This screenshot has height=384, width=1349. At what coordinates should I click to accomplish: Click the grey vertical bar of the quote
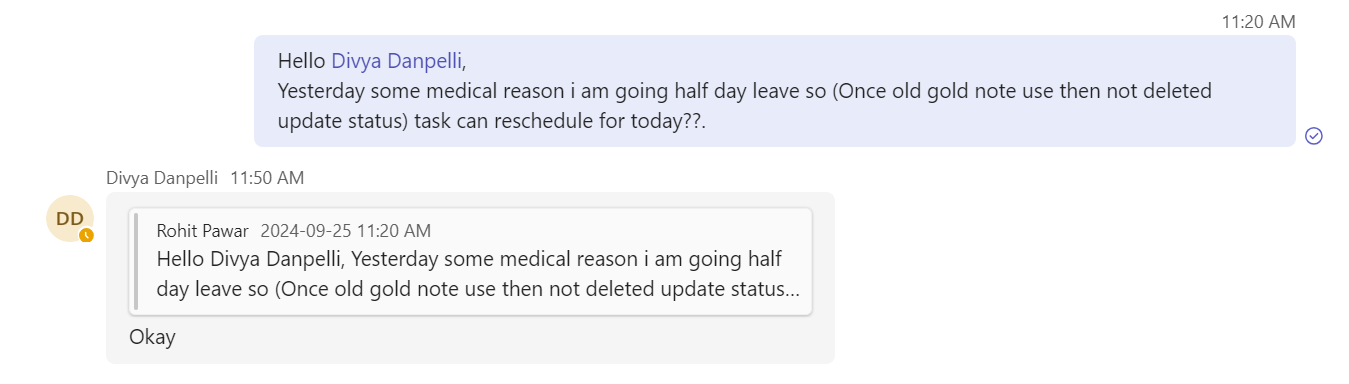click(x=136, y=262)
